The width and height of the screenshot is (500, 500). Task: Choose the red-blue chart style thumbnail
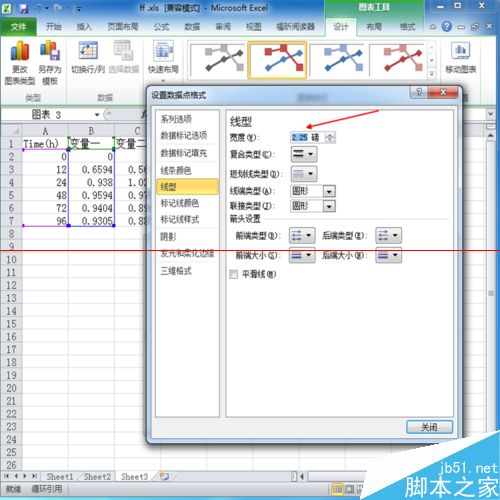click(277, 60)
